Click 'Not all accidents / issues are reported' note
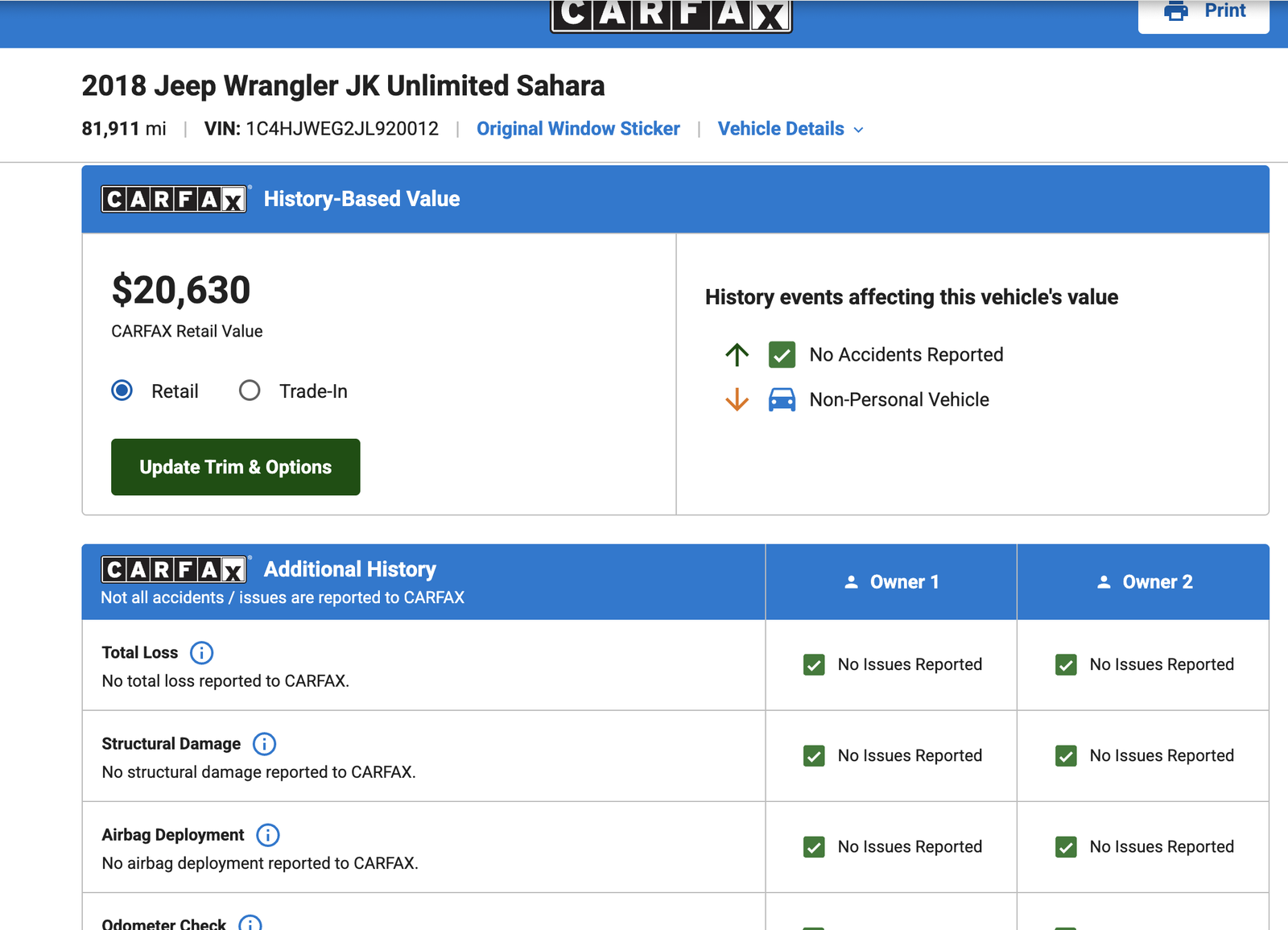 (283, 597)
